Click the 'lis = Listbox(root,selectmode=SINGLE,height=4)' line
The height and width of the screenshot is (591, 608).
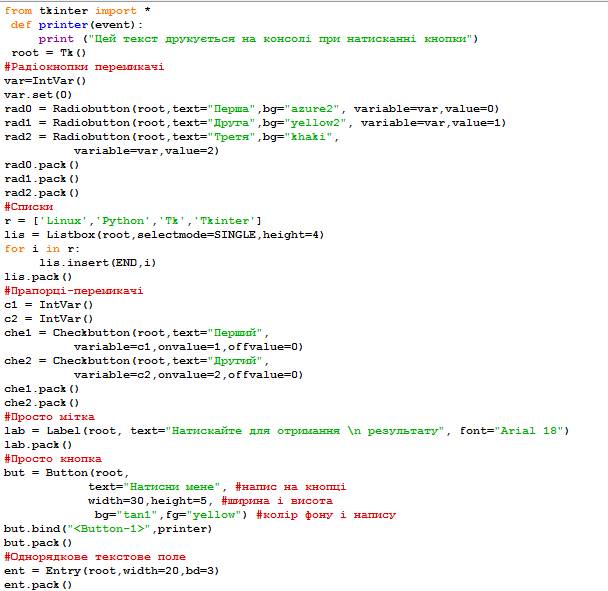click(164, 235)
